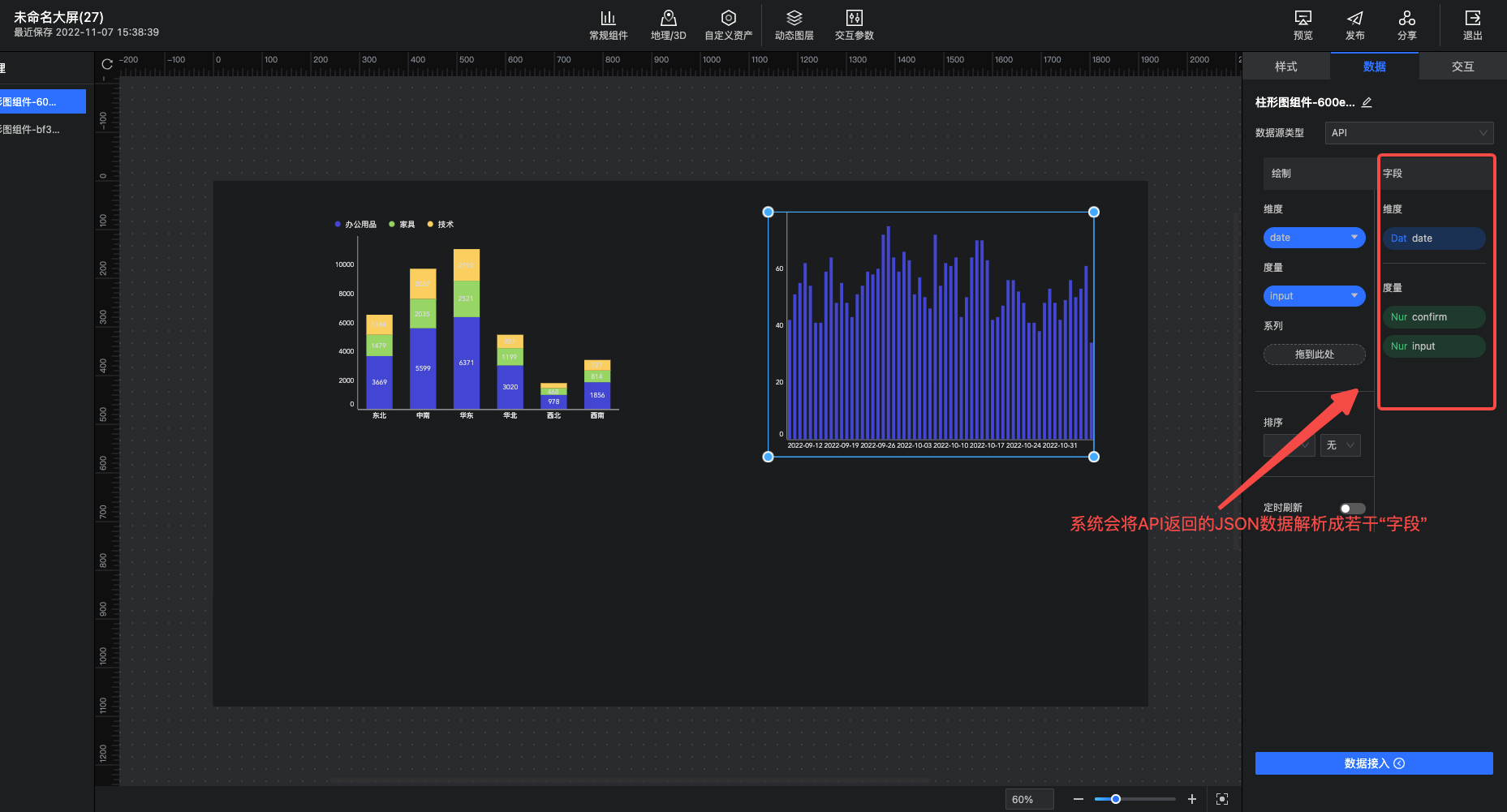The width and height of the screenshot is (1507, 812).
Task: Open the 动态图层 layers menu
Action: point(794,19)
